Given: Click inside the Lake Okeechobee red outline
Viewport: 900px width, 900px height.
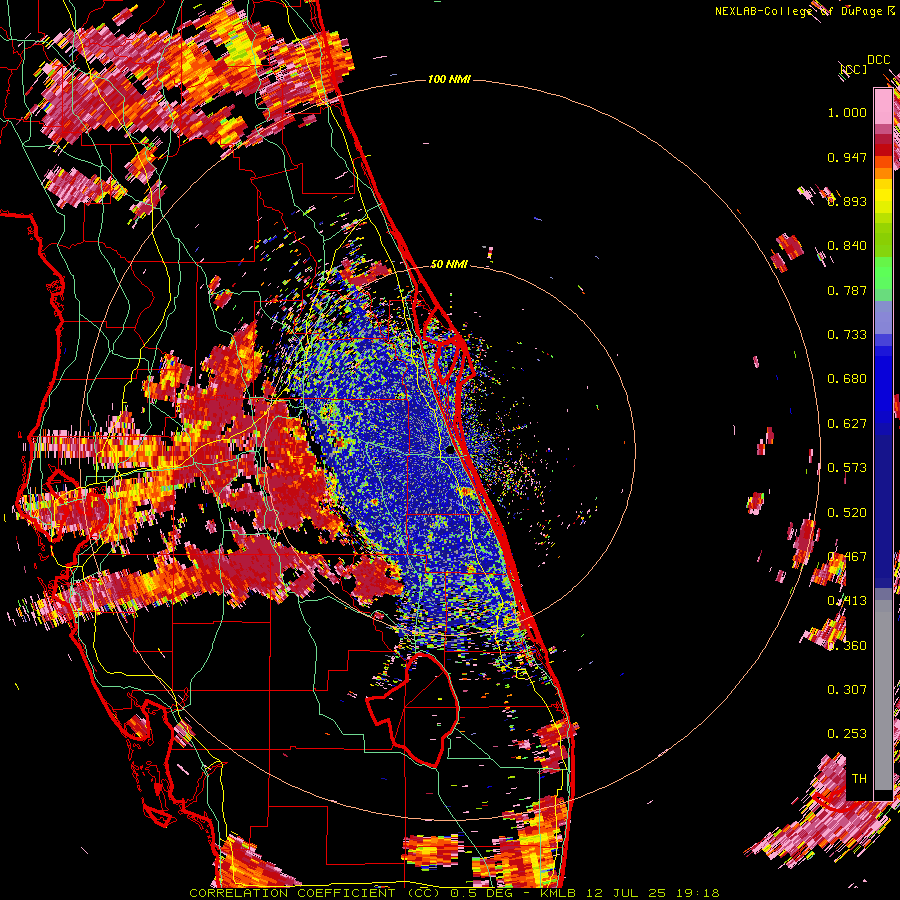Looking at the screenshot, I should tap(425, 712).
